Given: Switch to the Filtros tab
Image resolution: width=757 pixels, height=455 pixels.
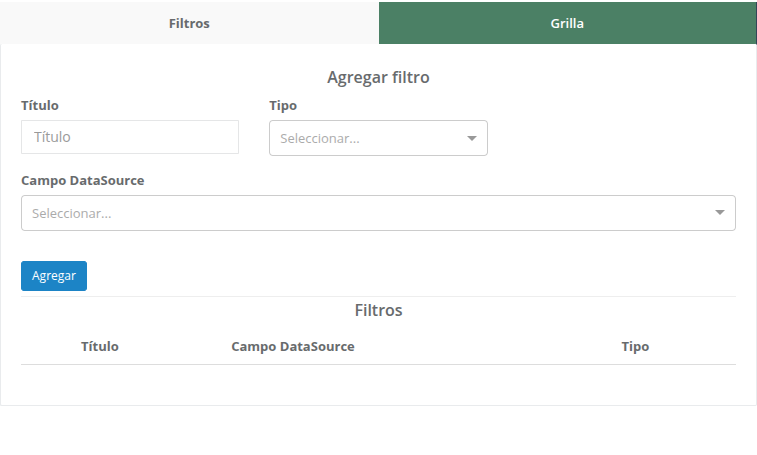Looking at the screenshot, I should click(189, 23).
